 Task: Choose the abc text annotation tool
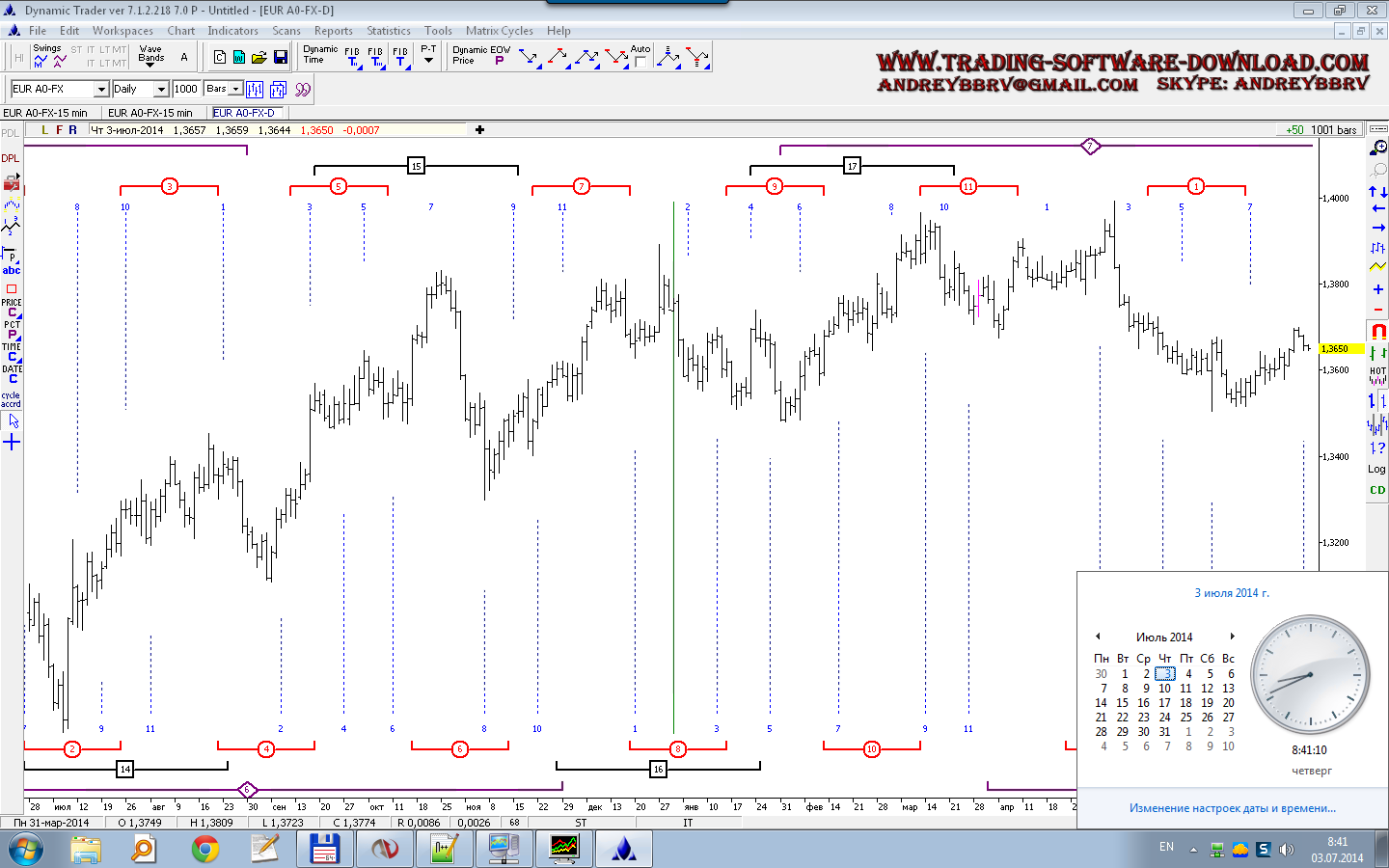click(x=12, y=271)
